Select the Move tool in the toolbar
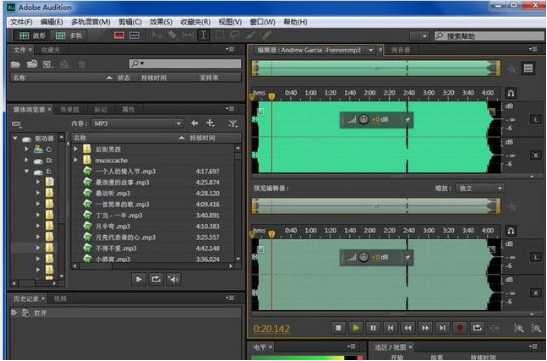 (x=156, y=35)
